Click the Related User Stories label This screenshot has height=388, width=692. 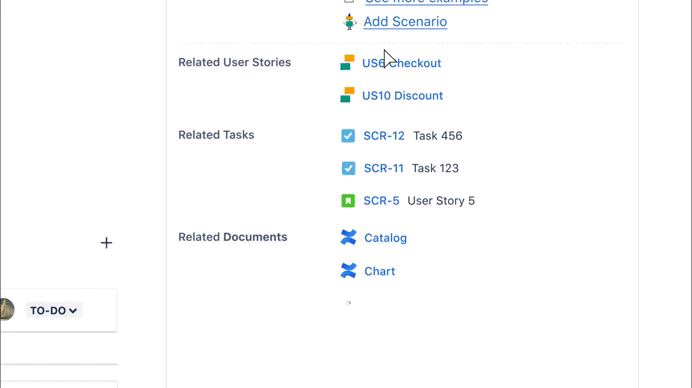click(x=234, y=62)
